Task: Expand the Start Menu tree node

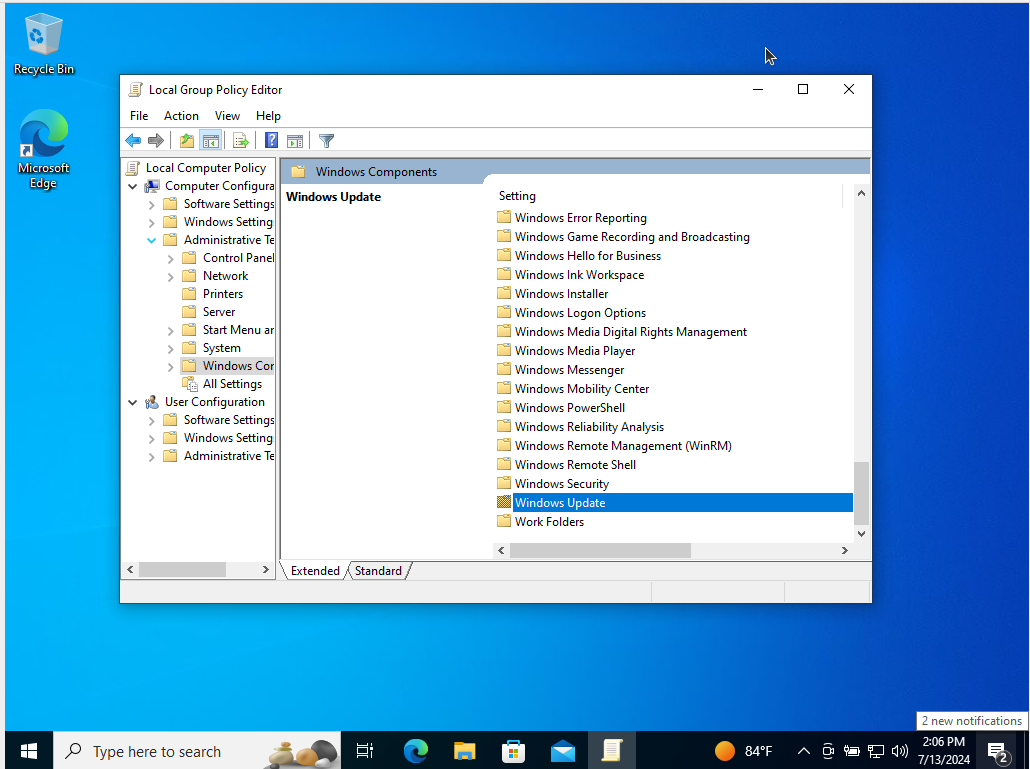Action: 171,330
